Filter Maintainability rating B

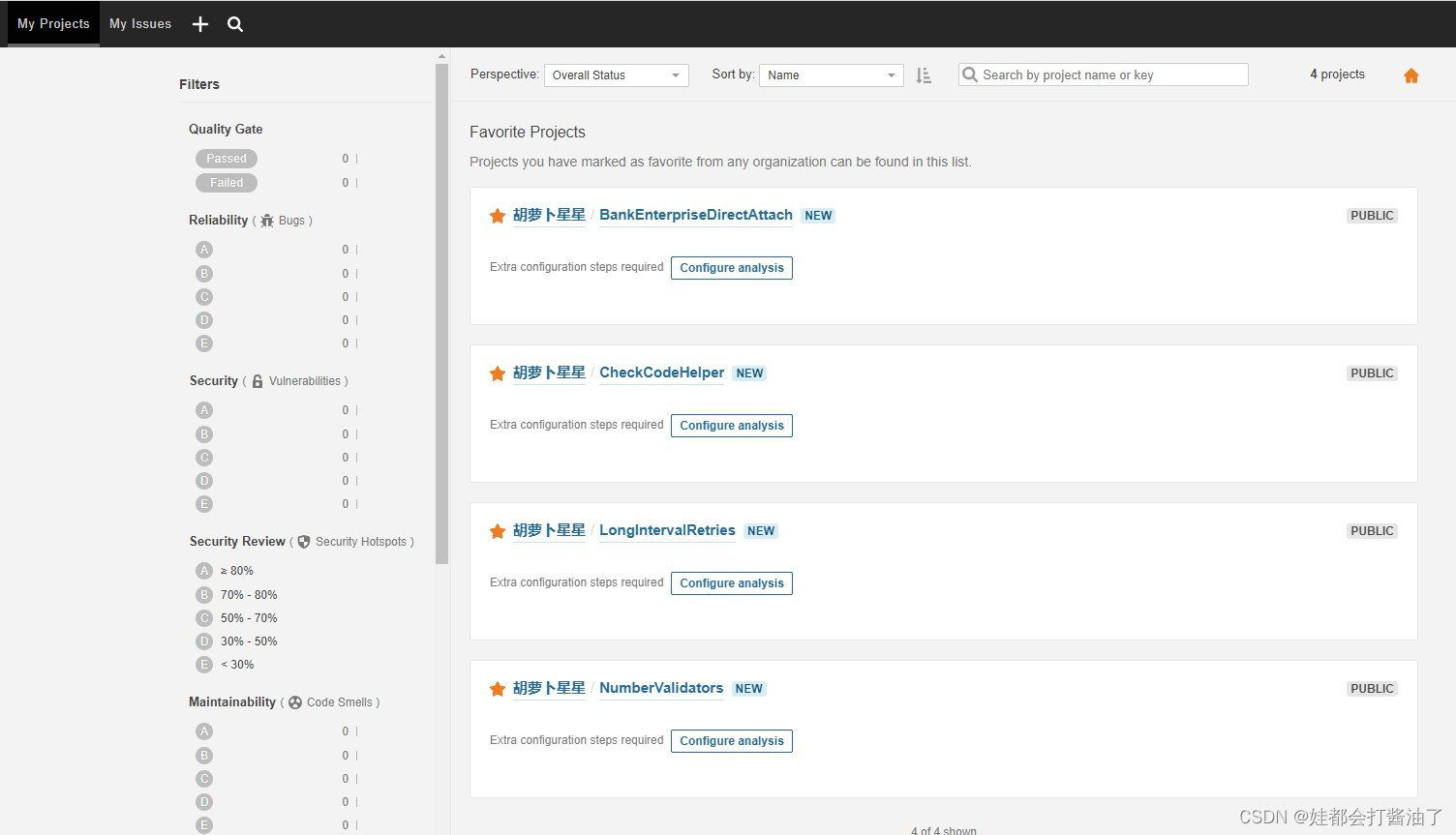pyautogui.click(x=204, y=756)
